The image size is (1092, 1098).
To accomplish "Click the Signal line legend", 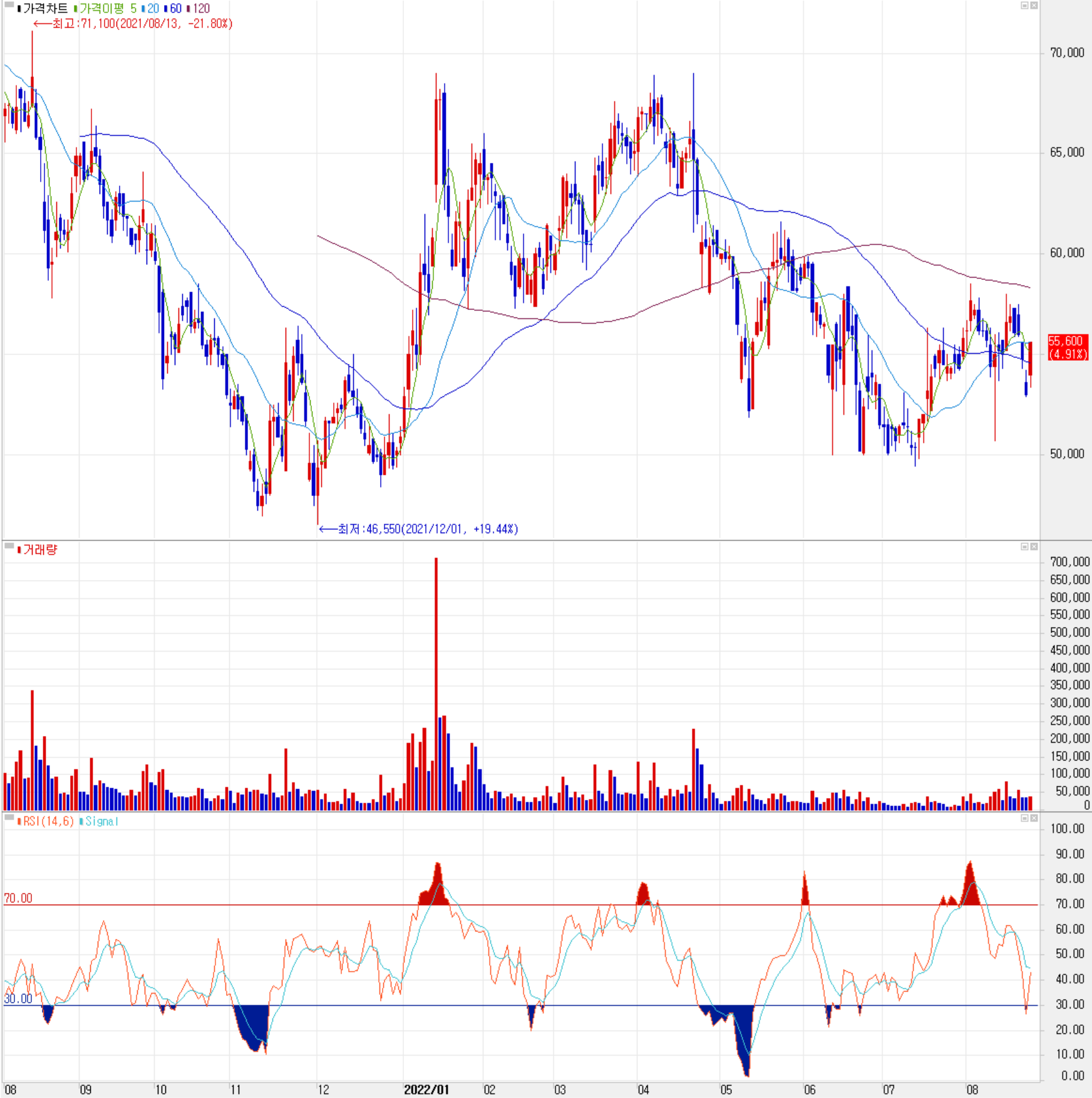I will click(99, 821).
